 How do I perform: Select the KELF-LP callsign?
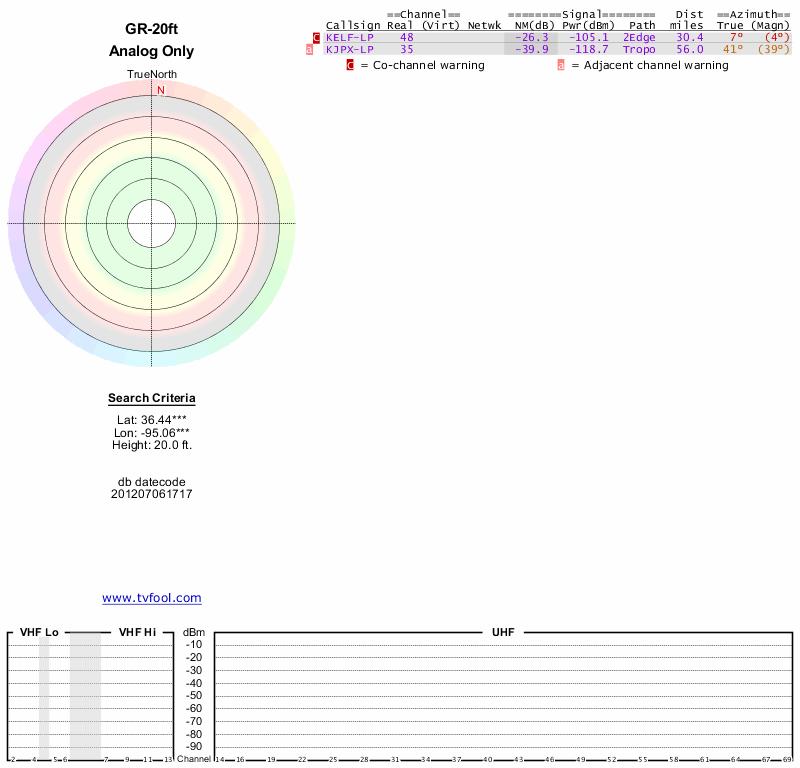350,37
